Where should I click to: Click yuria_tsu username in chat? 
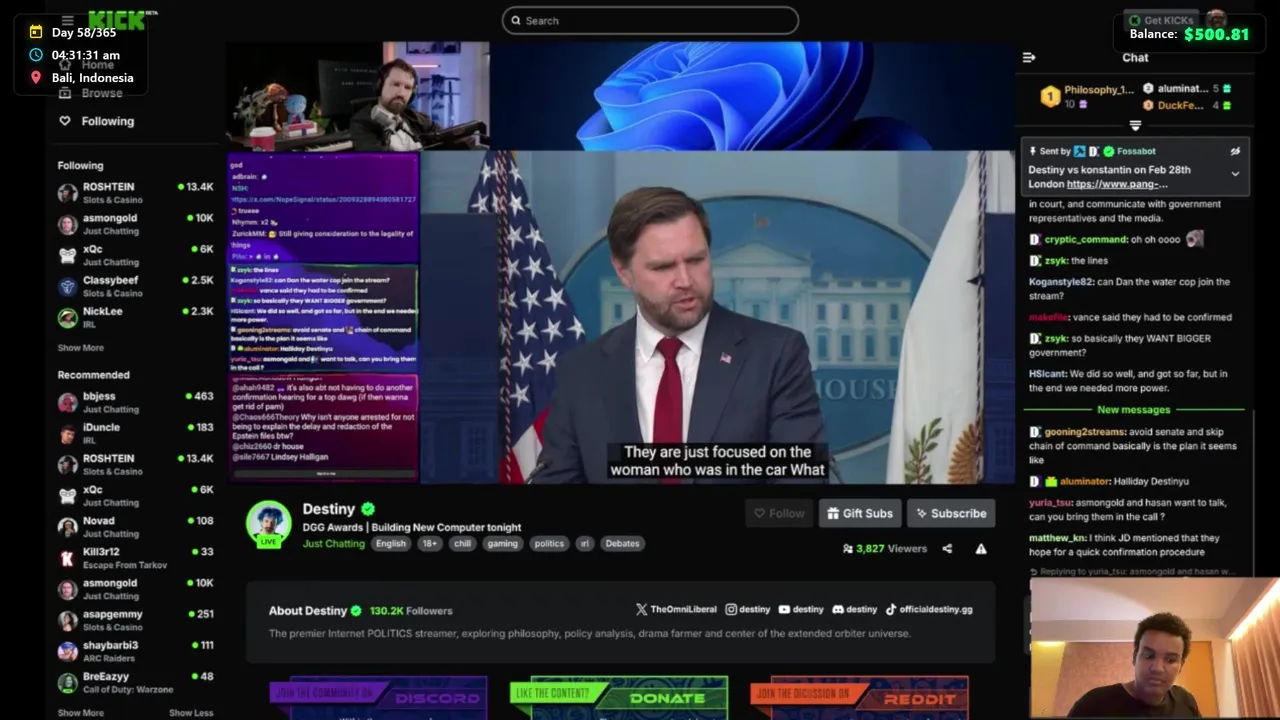(1051, 503)
